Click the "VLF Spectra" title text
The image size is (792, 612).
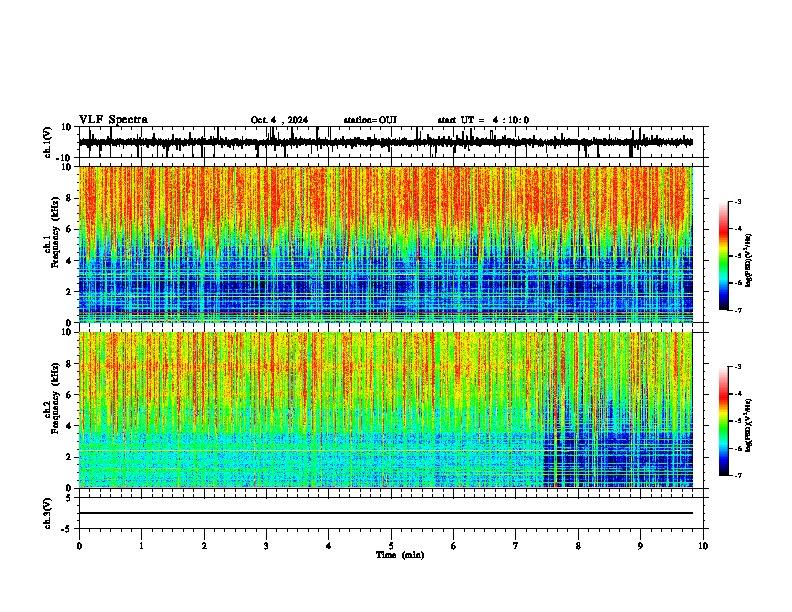[x=113, y=120]
